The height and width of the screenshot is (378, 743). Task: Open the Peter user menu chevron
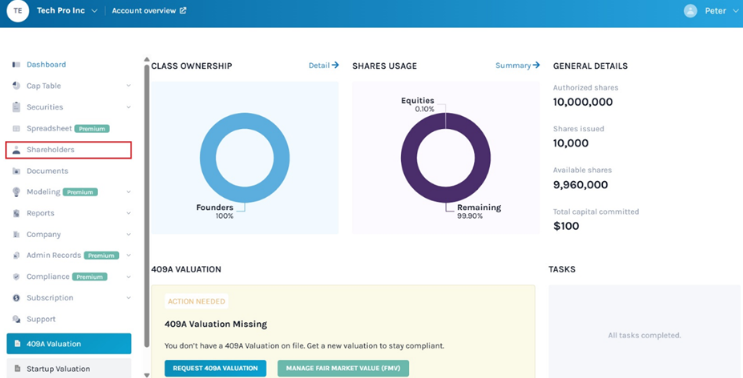736,11
